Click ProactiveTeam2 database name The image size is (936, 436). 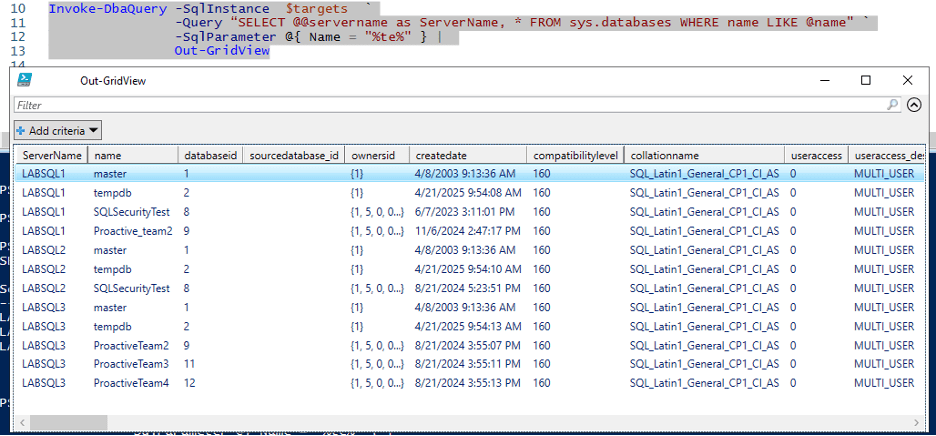(131, 345)
